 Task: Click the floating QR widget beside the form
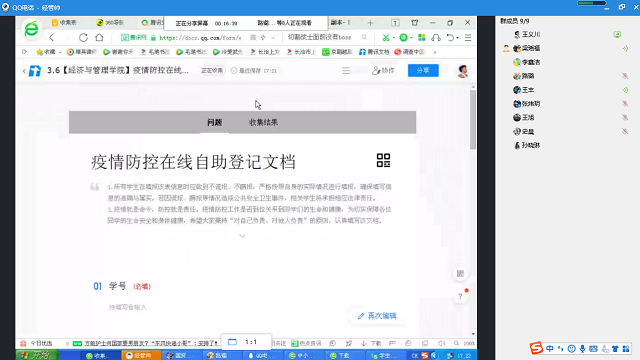point(460,274)
